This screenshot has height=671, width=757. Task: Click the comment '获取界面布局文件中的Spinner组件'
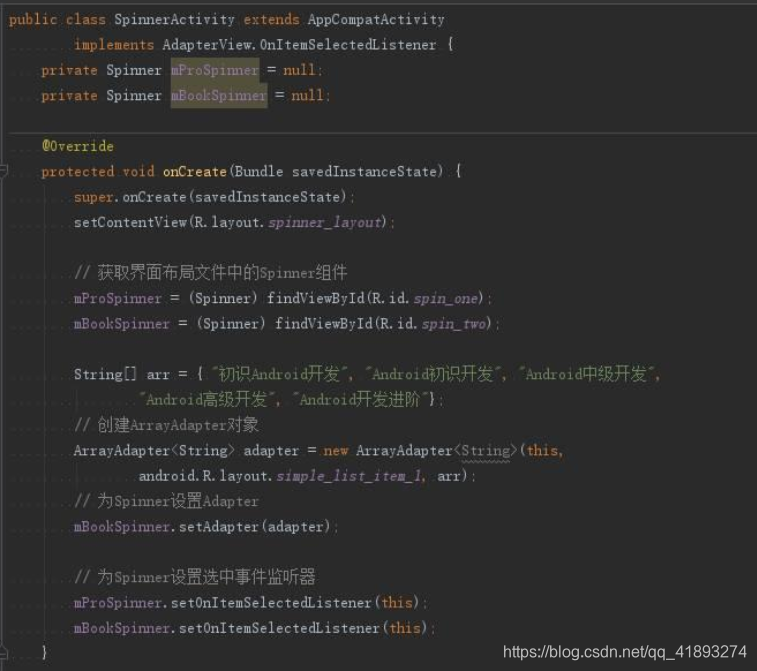coord(210,273)
